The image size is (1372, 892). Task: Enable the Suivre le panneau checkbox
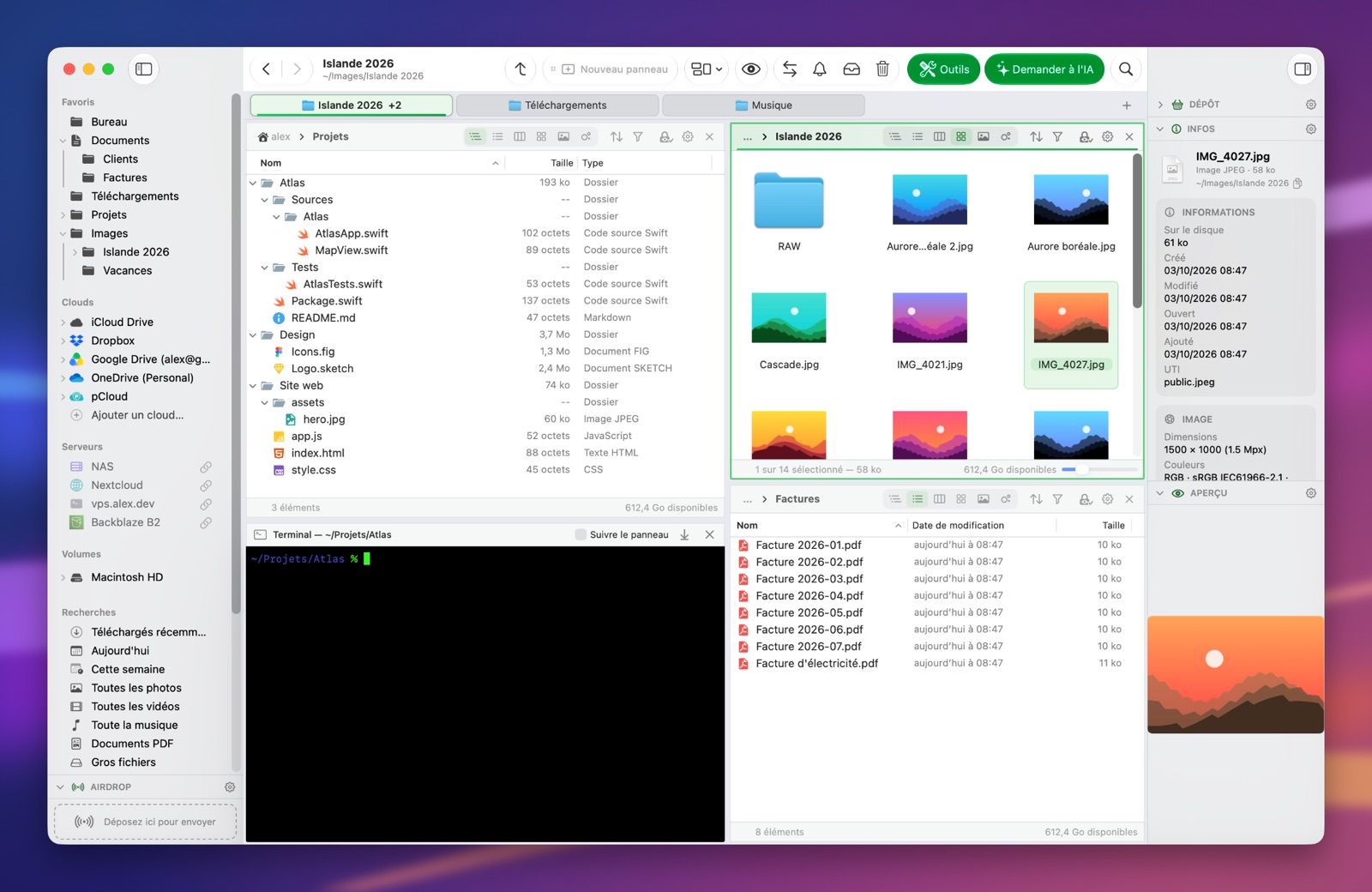click(x=581, y=534)
